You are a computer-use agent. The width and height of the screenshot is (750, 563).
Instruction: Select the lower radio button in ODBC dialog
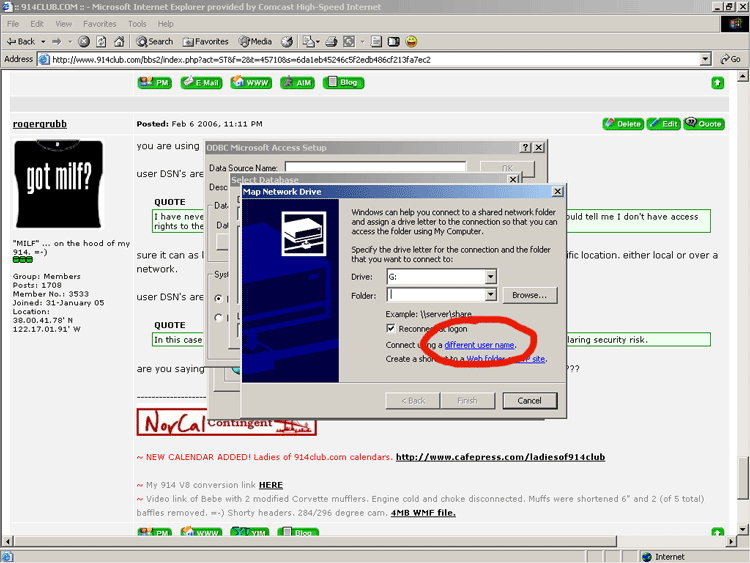click(219, 318)
